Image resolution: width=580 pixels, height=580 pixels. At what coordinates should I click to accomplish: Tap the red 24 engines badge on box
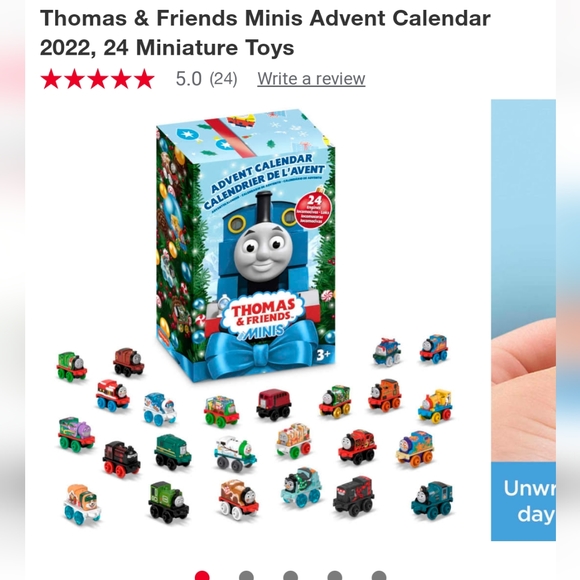tap(313, 210)
